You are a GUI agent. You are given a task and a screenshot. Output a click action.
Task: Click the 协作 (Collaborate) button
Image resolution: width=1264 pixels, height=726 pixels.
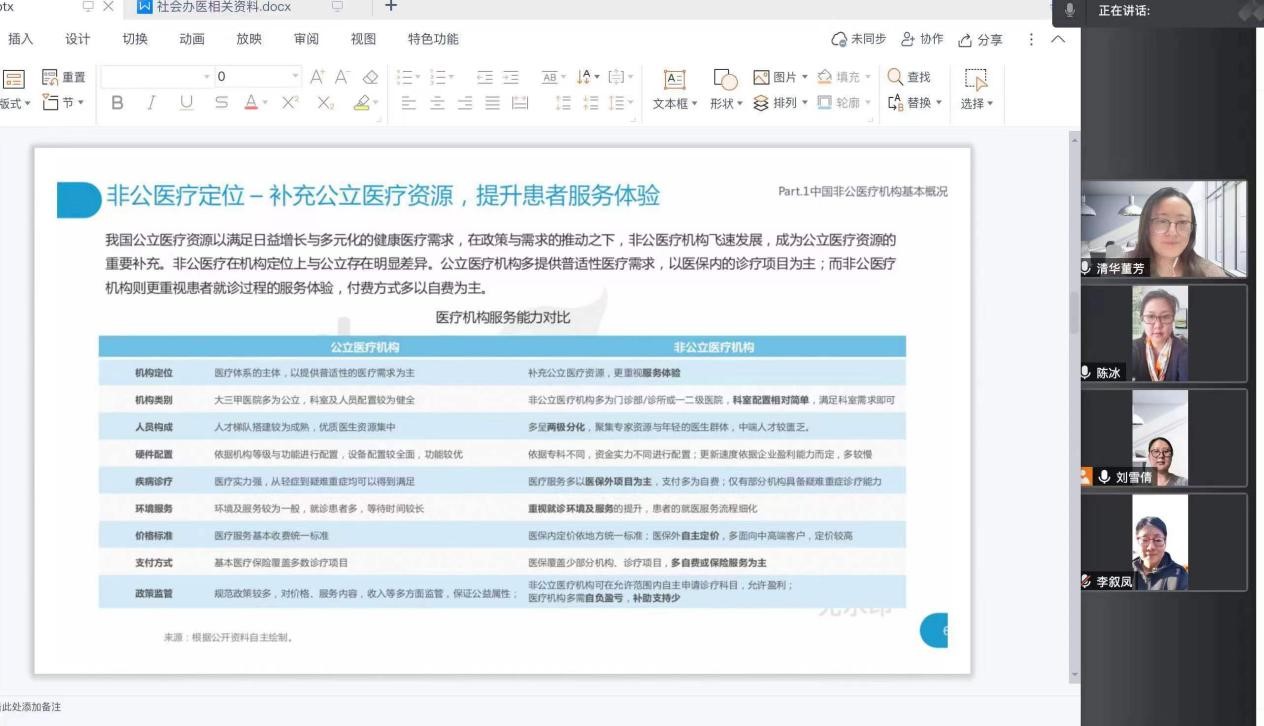922,39
